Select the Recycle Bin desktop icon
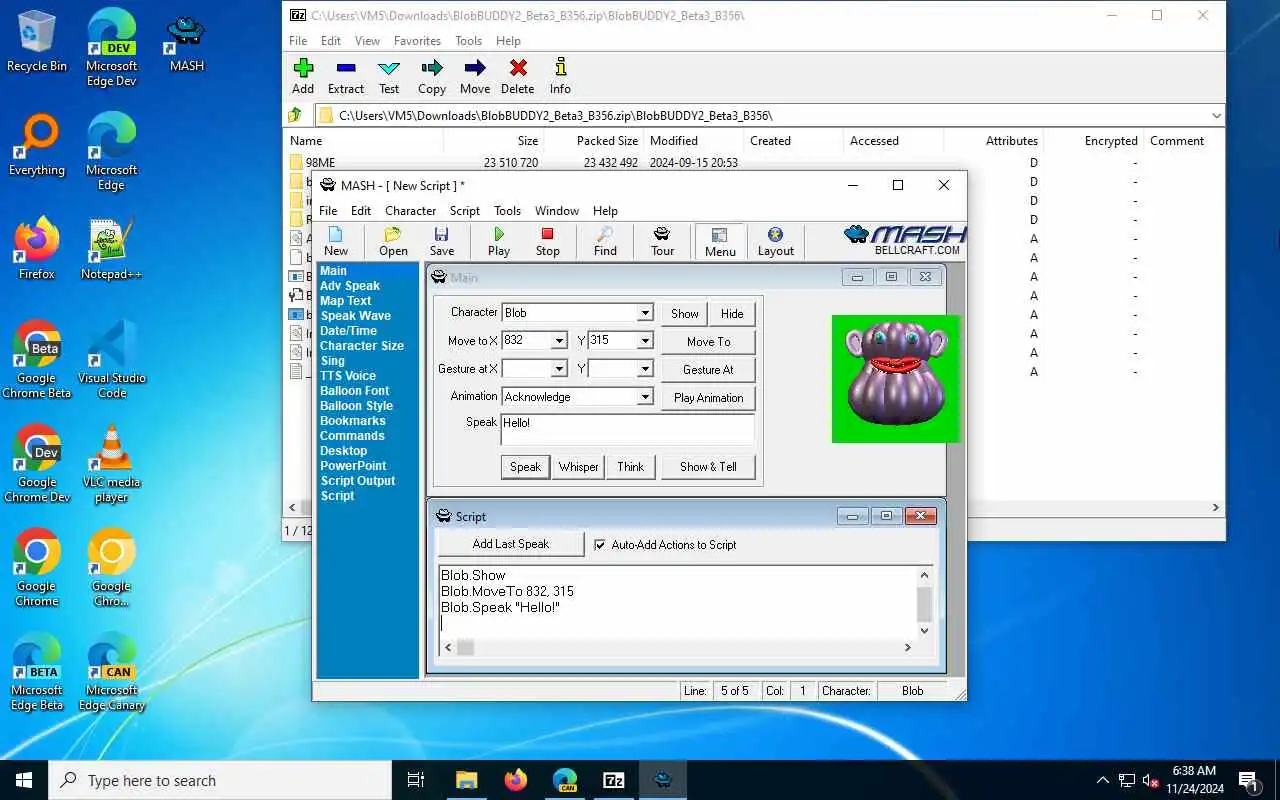Image resolution: width=1280 pixels, height=800 pixels. point(37,43)
